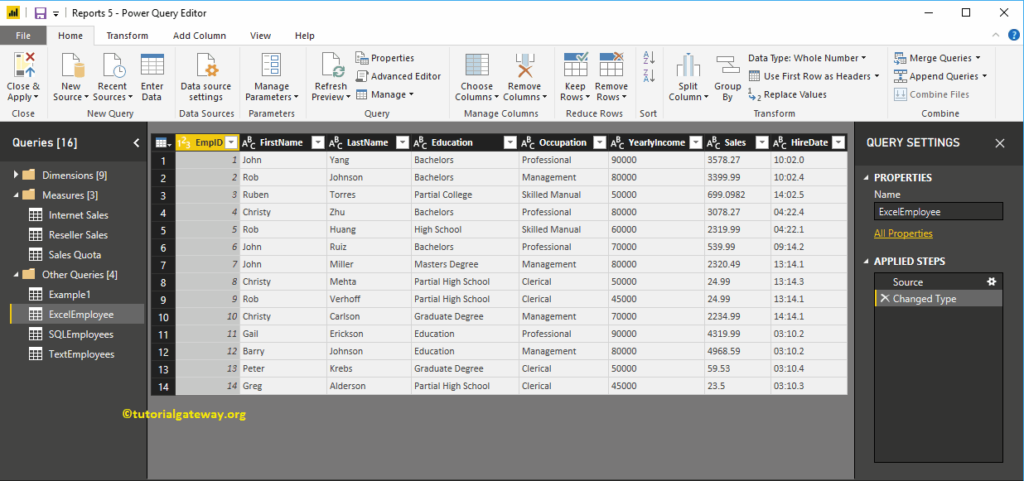Image resolution: width=1024 pixels, height=481 pixels.
Task: Click gear icon next to Source step
Action: click(x=991, y=281)
